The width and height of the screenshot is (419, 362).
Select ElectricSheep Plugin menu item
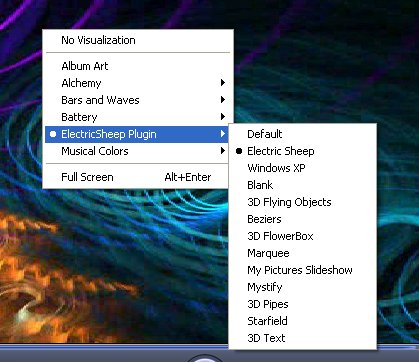point(138,134)
